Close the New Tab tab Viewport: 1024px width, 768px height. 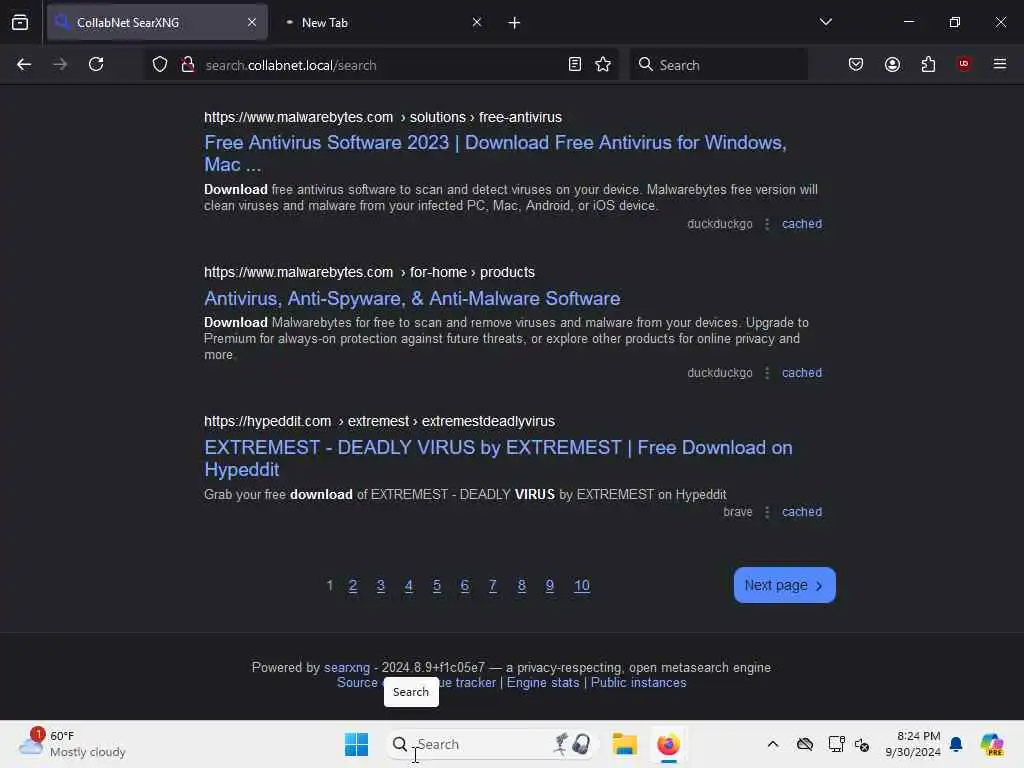(x=477, y=22)
